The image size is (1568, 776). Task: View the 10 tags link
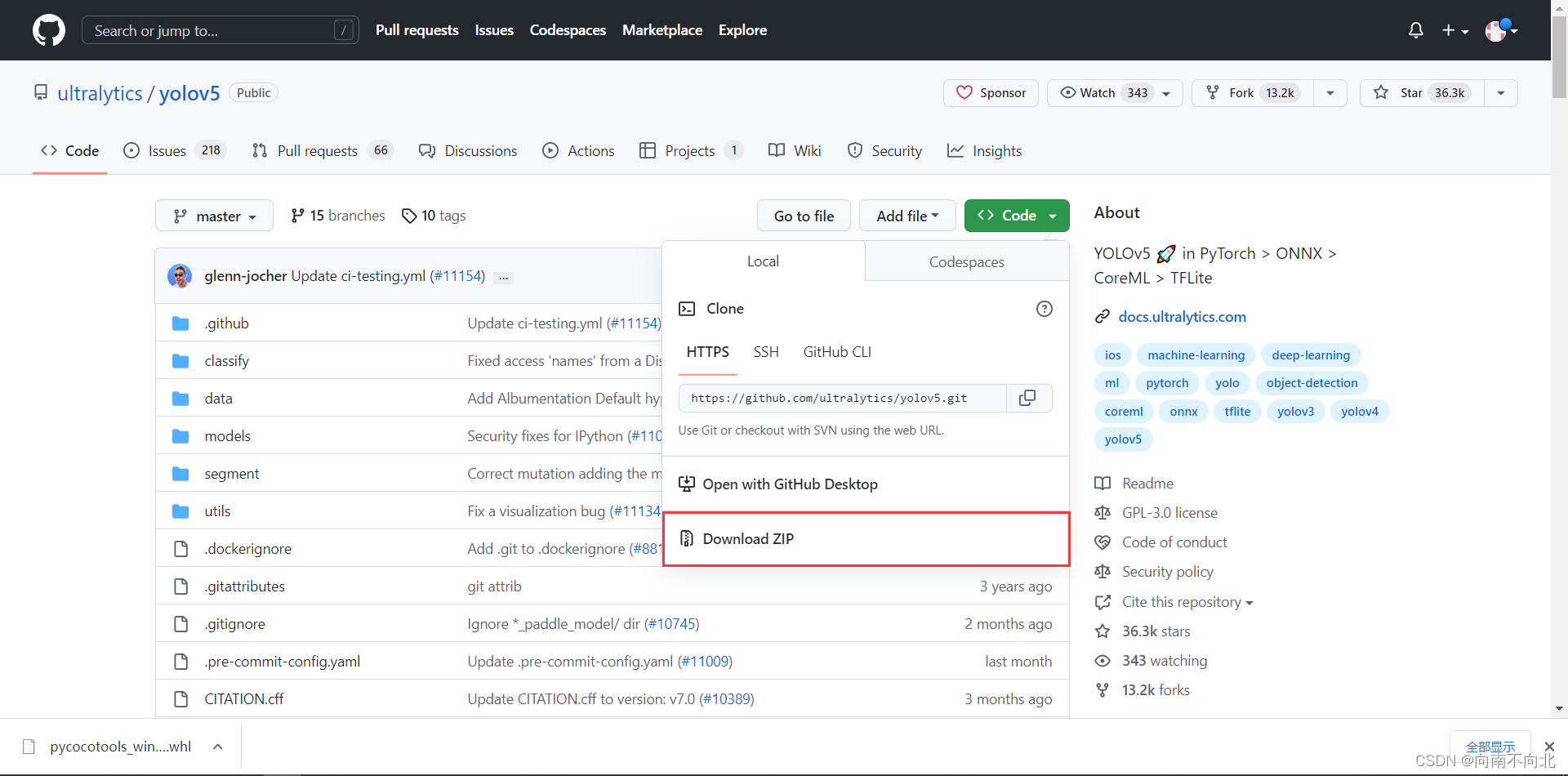[434, 216]
